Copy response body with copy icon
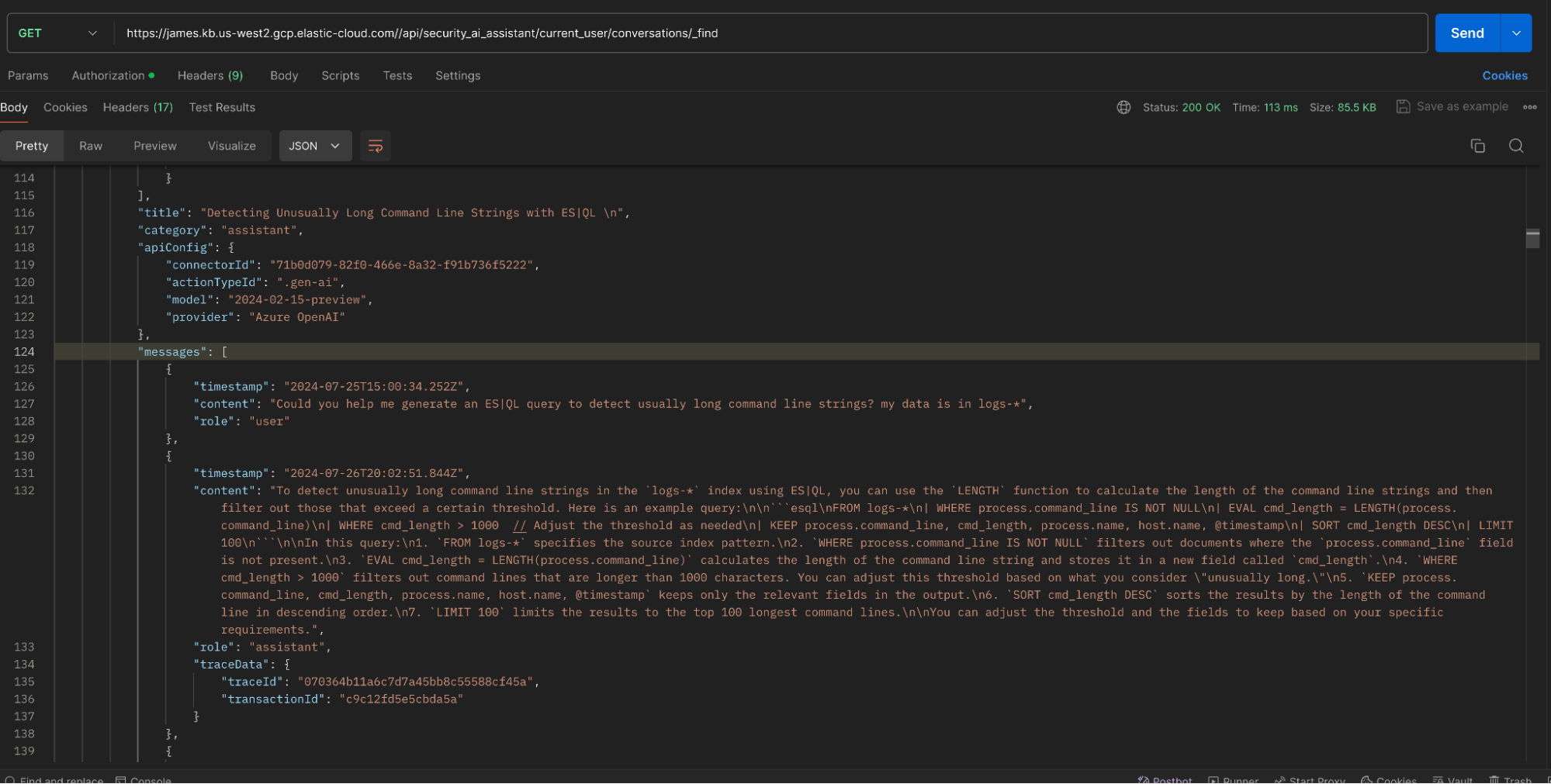Viewport: 1551px width, 784px height. pyautogui.click(x=1477, y=146)
